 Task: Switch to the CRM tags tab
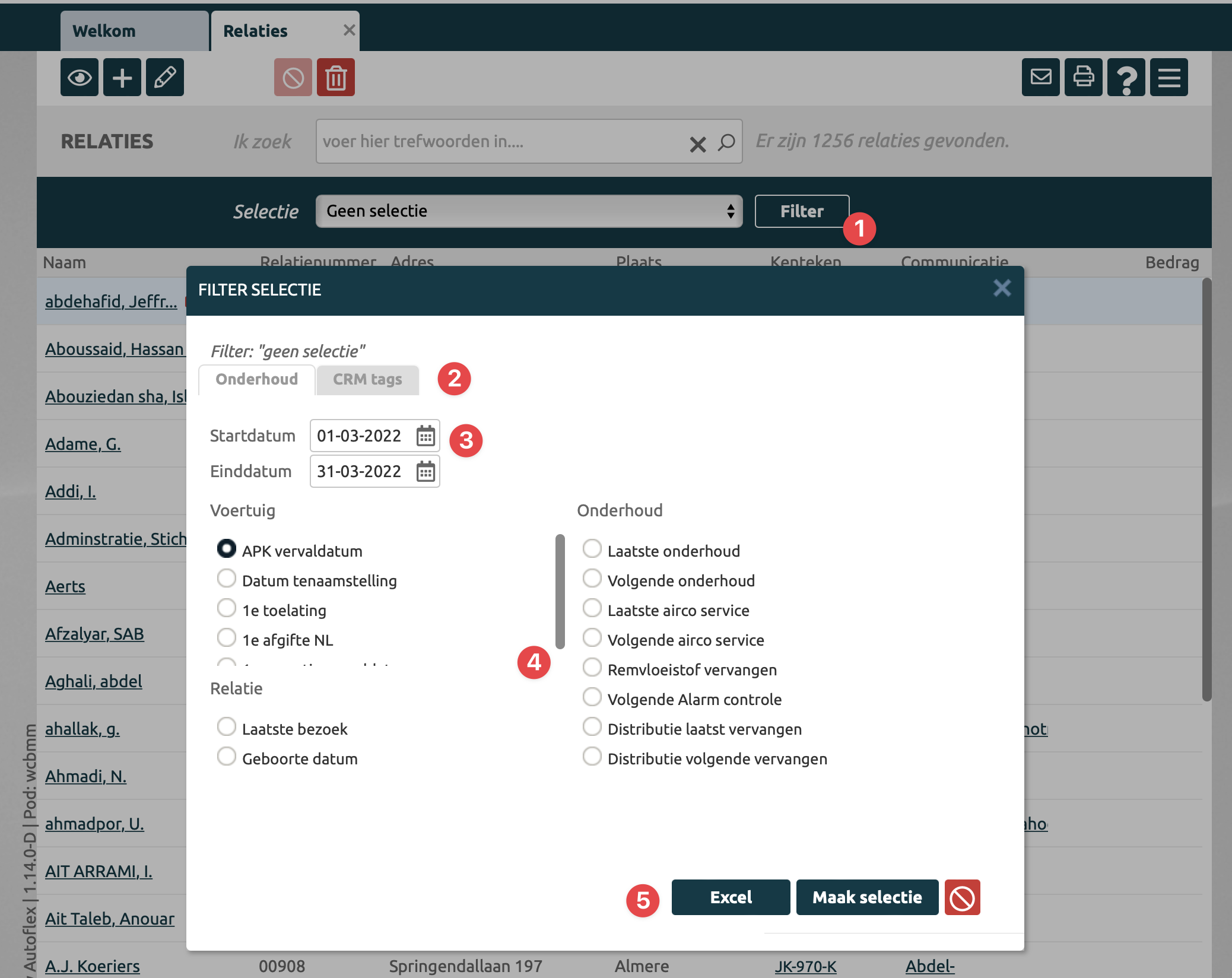(x=367, y=380)
